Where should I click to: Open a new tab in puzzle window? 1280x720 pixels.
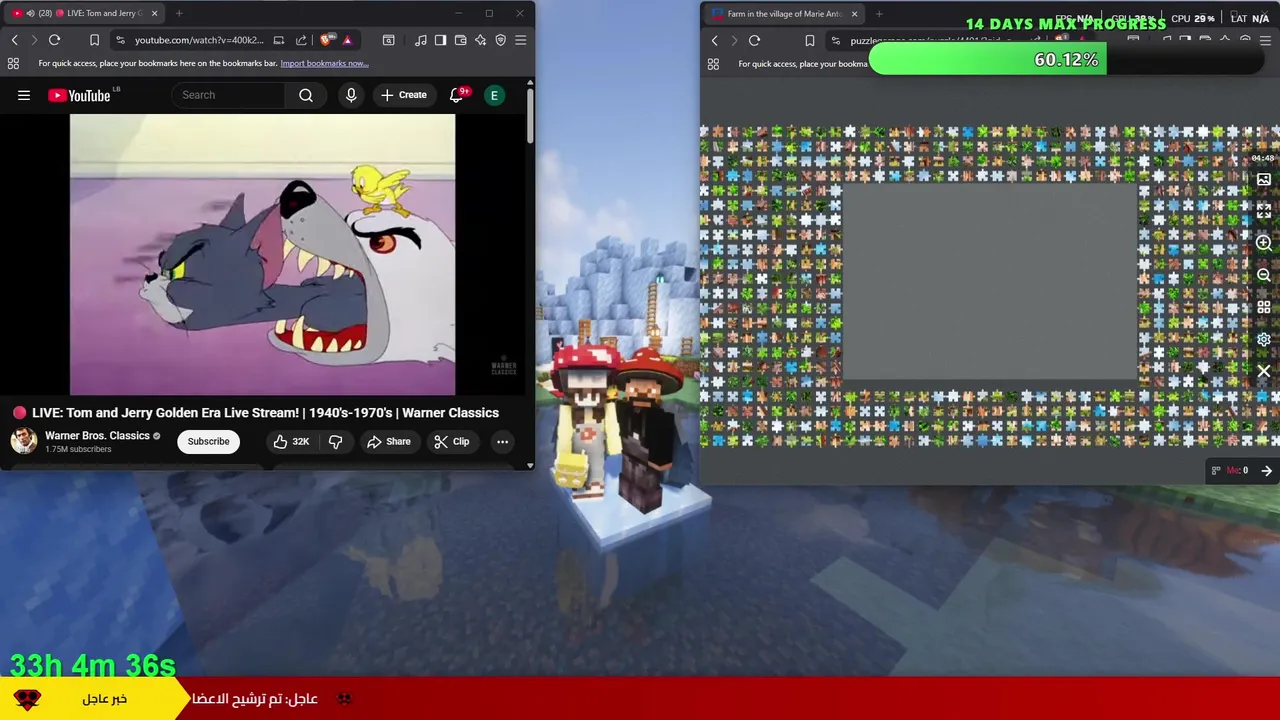coord(879,14)
